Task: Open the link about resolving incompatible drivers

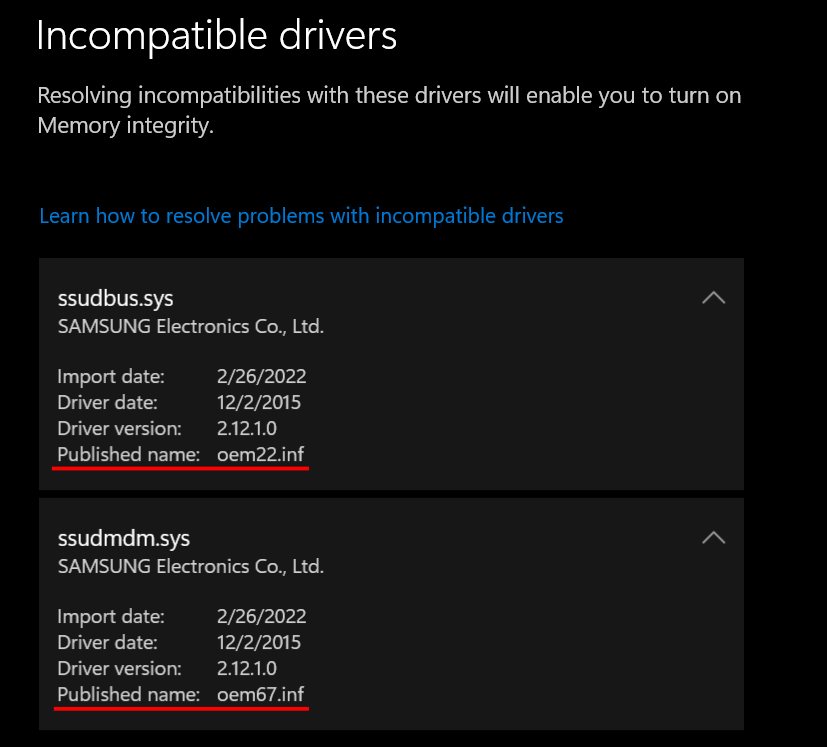Action: pos(300,215)
